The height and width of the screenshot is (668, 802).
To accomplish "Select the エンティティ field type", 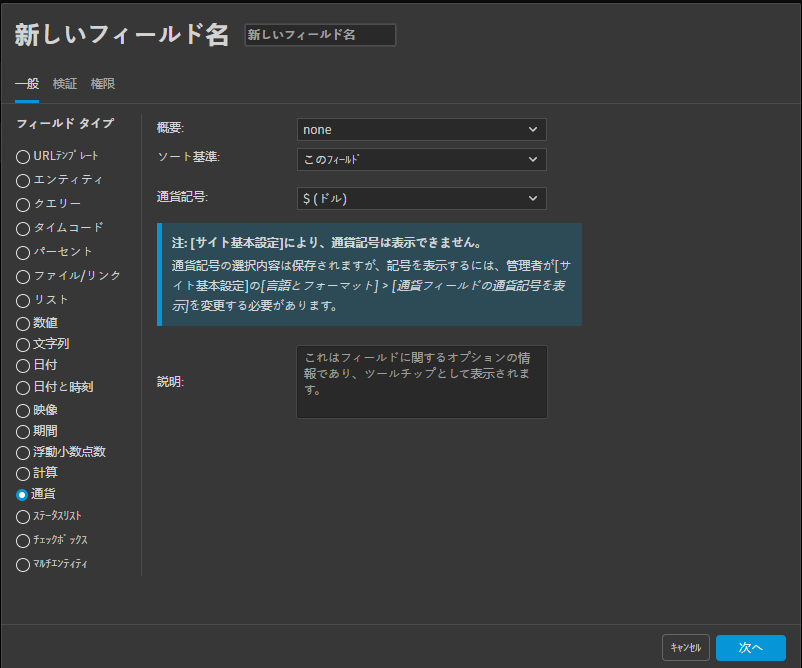I will [x=21, y=179].
